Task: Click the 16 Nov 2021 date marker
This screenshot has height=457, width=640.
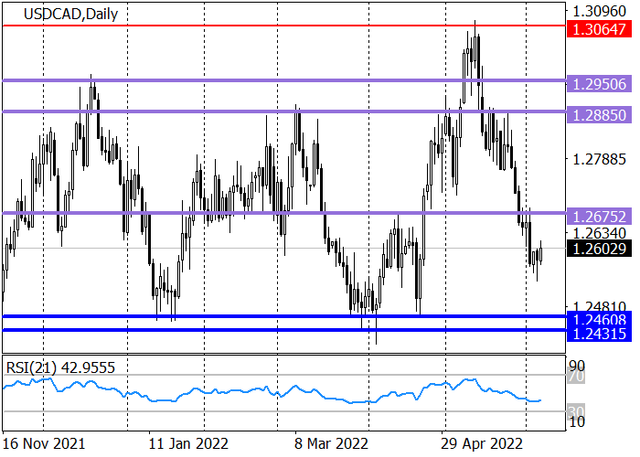Action: pos(44,444)
